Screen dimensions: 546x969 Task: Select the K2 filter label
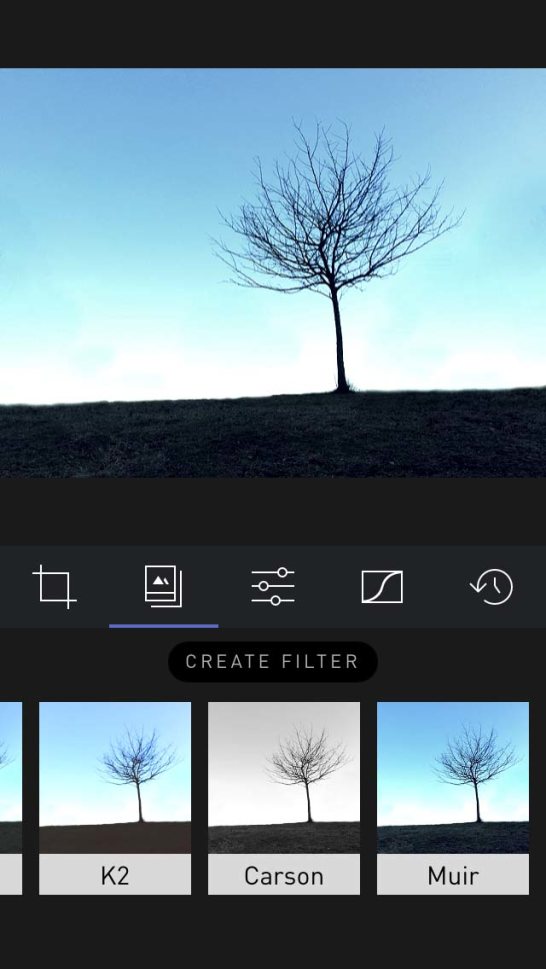[115, 876]
